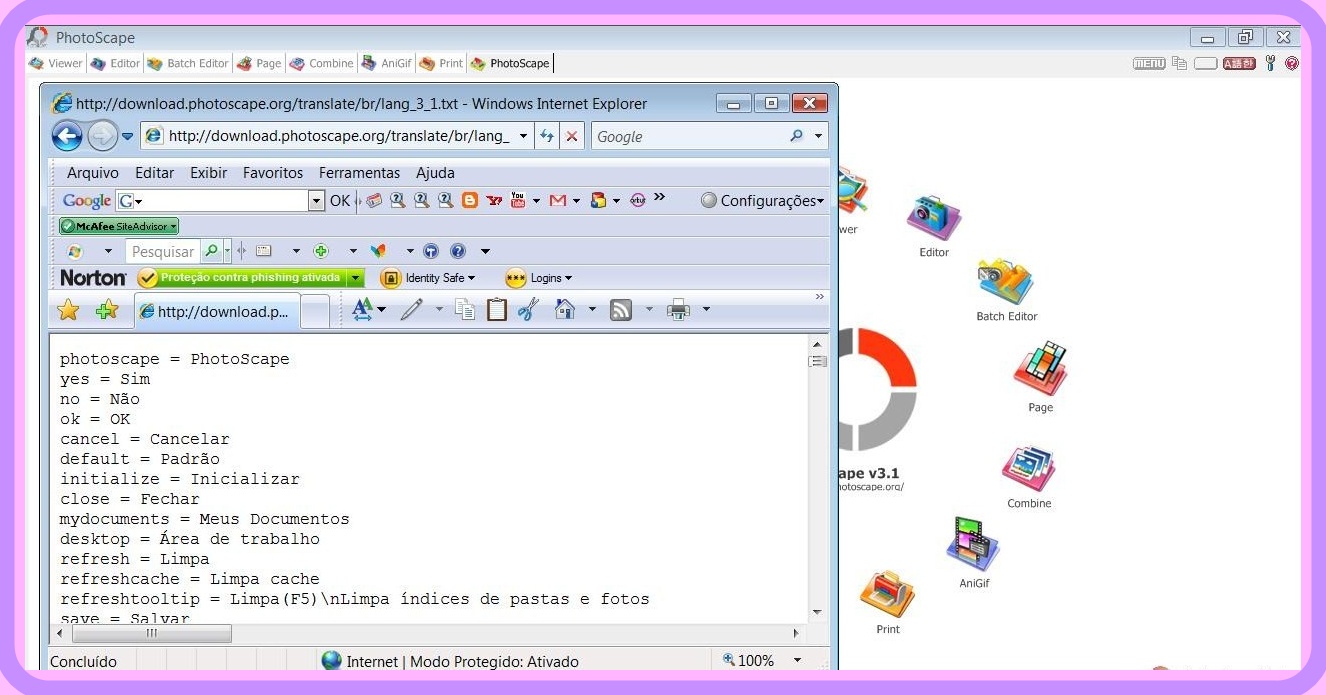The height and width of the screenshot is (695, 1326).
Task: Open PhotoScape wrench settings icon
Action: click(1271, 63)
